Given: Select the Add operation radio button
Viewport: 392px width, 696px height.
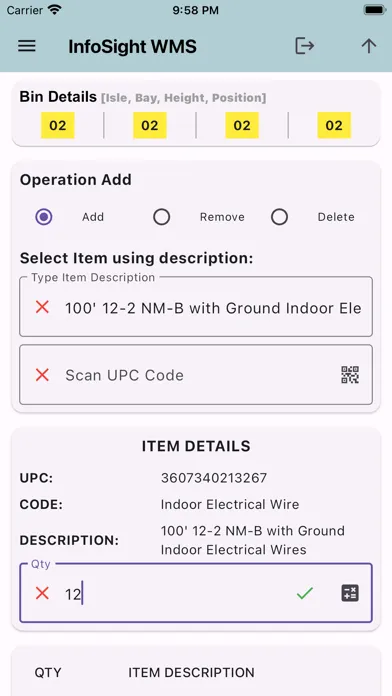Looking at the screenshot, I should [x=44, y=217].
